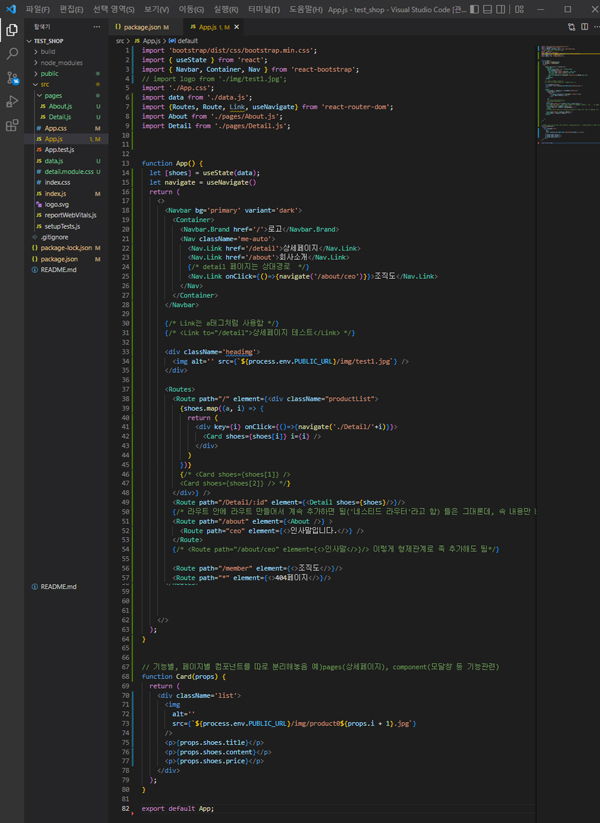The width and height of the screenshot is (600, 823).
Task: Split the editor to the right
Action: tap(584, 27)
